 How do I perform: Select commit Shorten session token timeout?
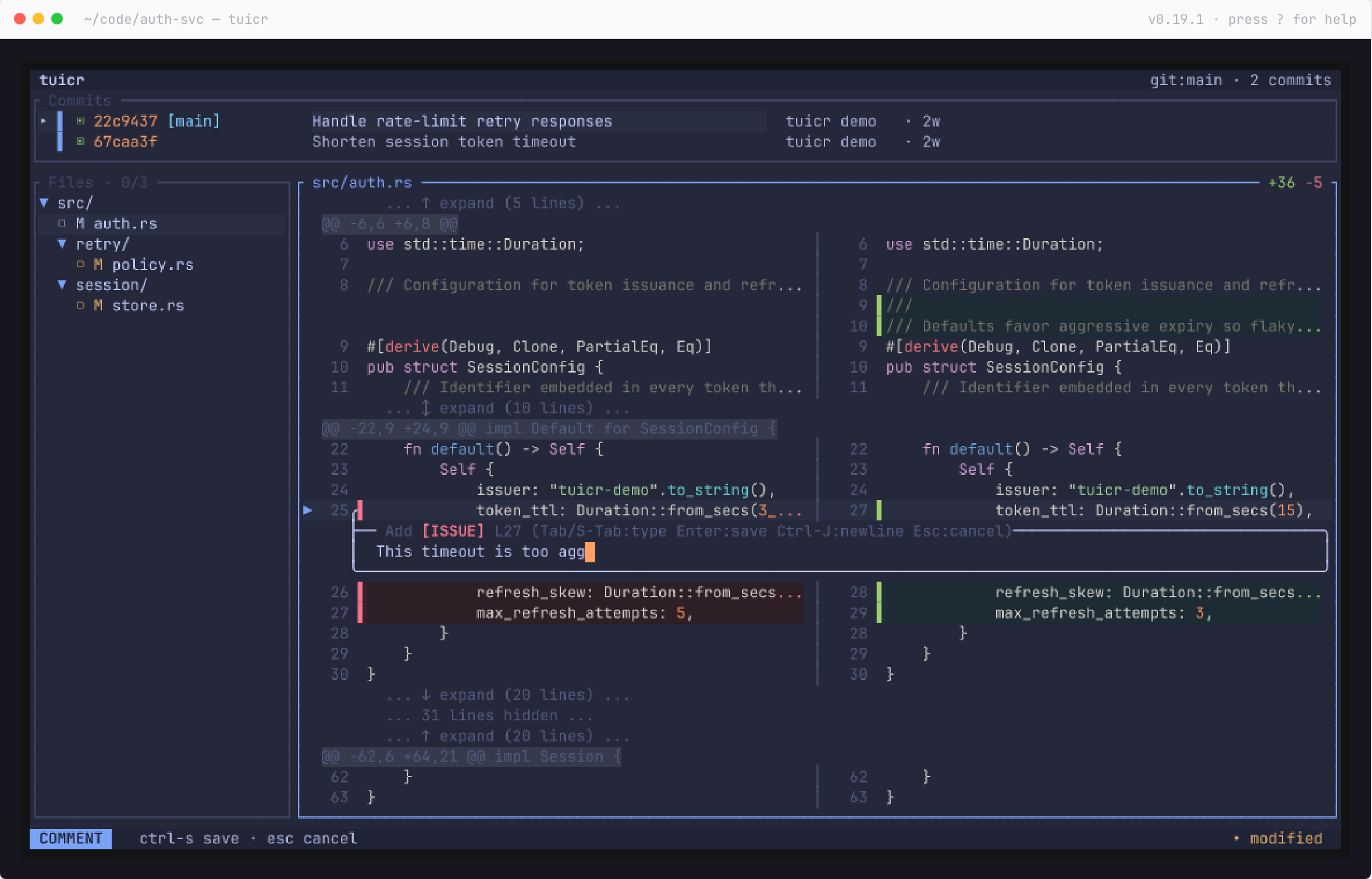444,141
